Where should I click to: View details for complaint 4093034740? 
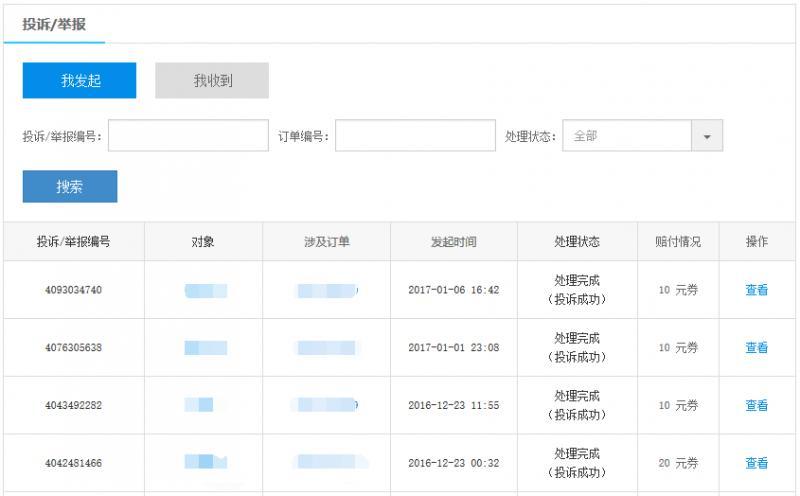[x=757, y=290]
